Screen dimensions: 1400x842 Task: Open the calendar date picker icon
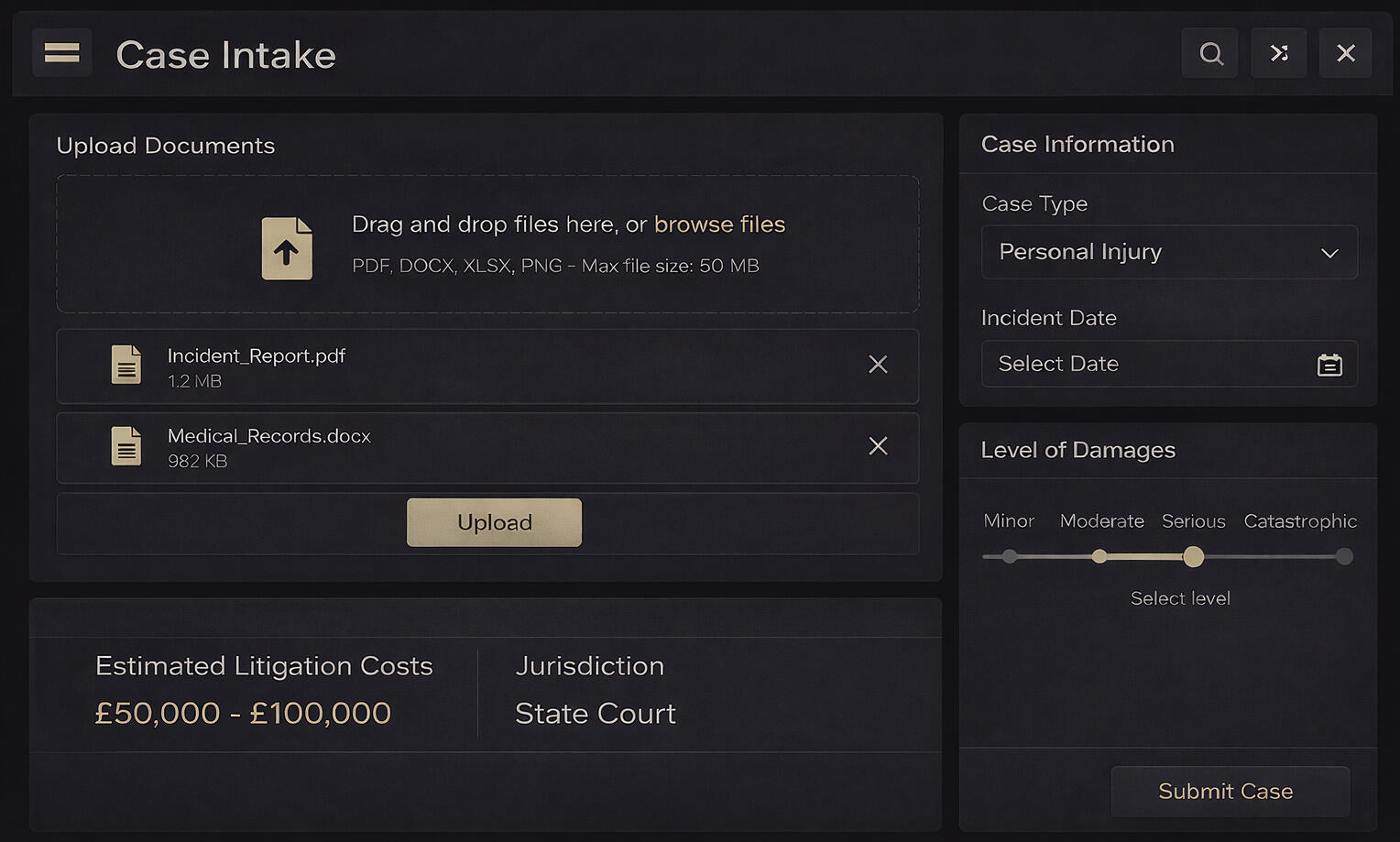(1329, 365)
